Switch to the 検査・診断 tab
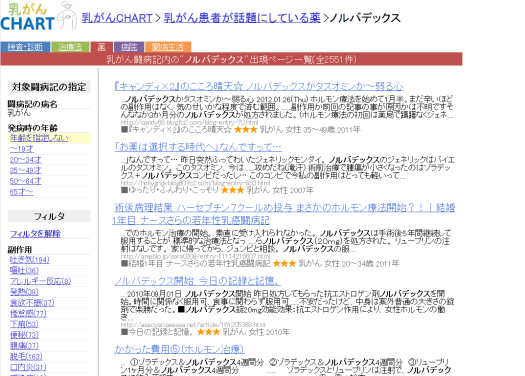This screenshot has width=525, height=376. (x=25, y=47)
